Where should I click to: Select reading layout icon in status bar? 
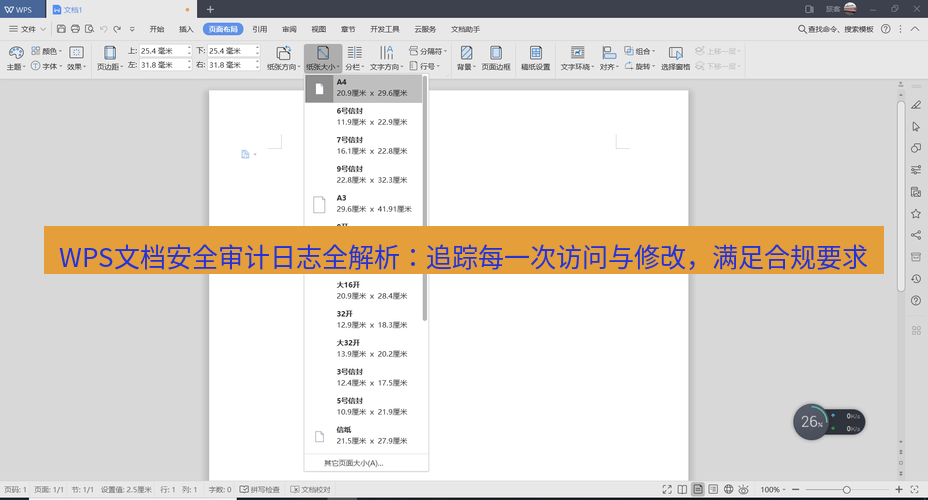point(682,489)
